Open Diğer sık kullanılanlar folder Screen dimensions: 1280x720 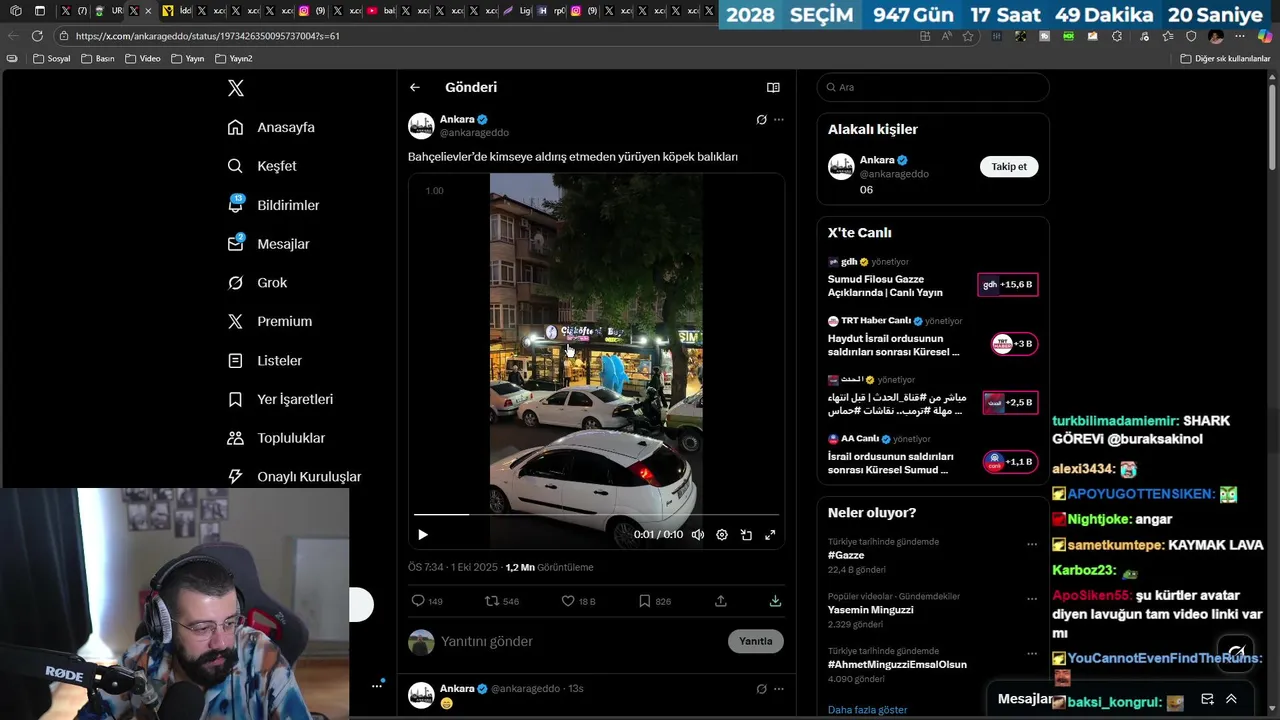point(1225,59)
